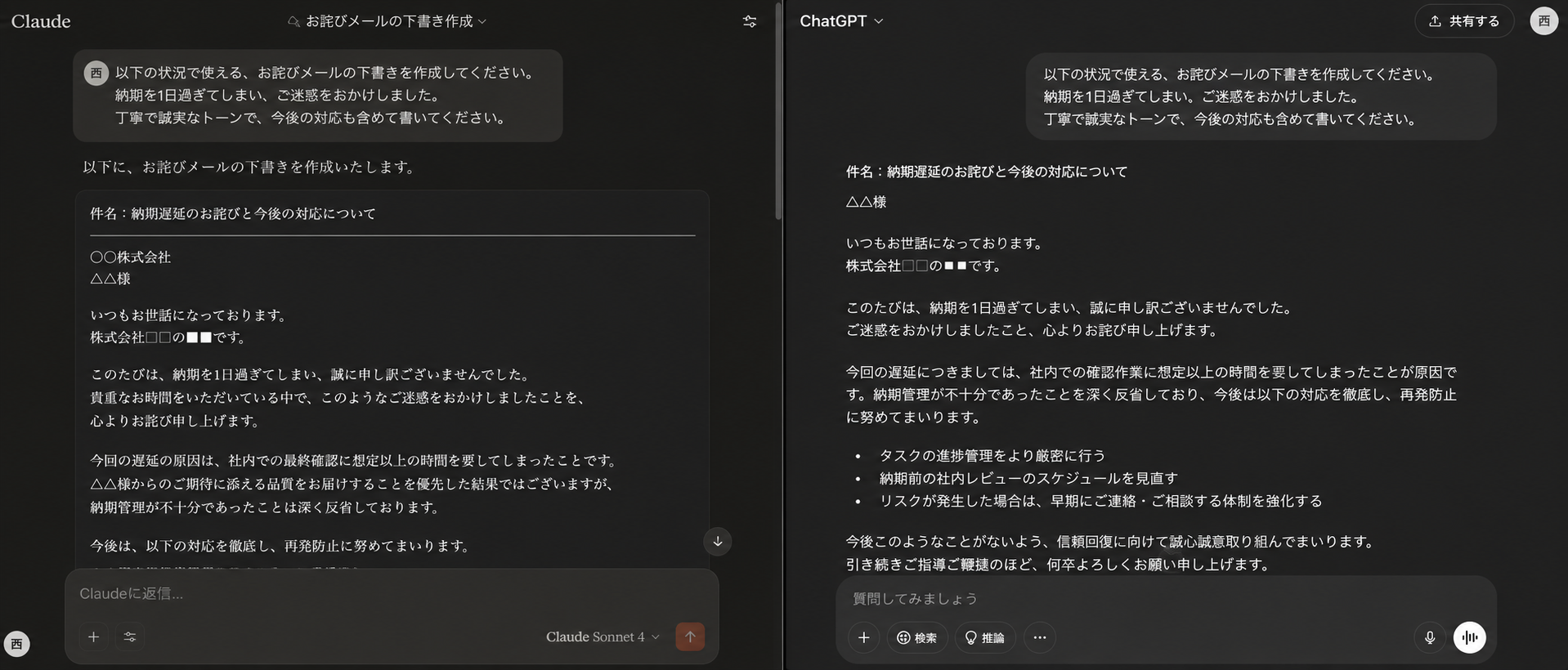Click the 件名 subject line in Claude's draft
This screenshot has width=1568, height=670.
[x=233, y=213]
